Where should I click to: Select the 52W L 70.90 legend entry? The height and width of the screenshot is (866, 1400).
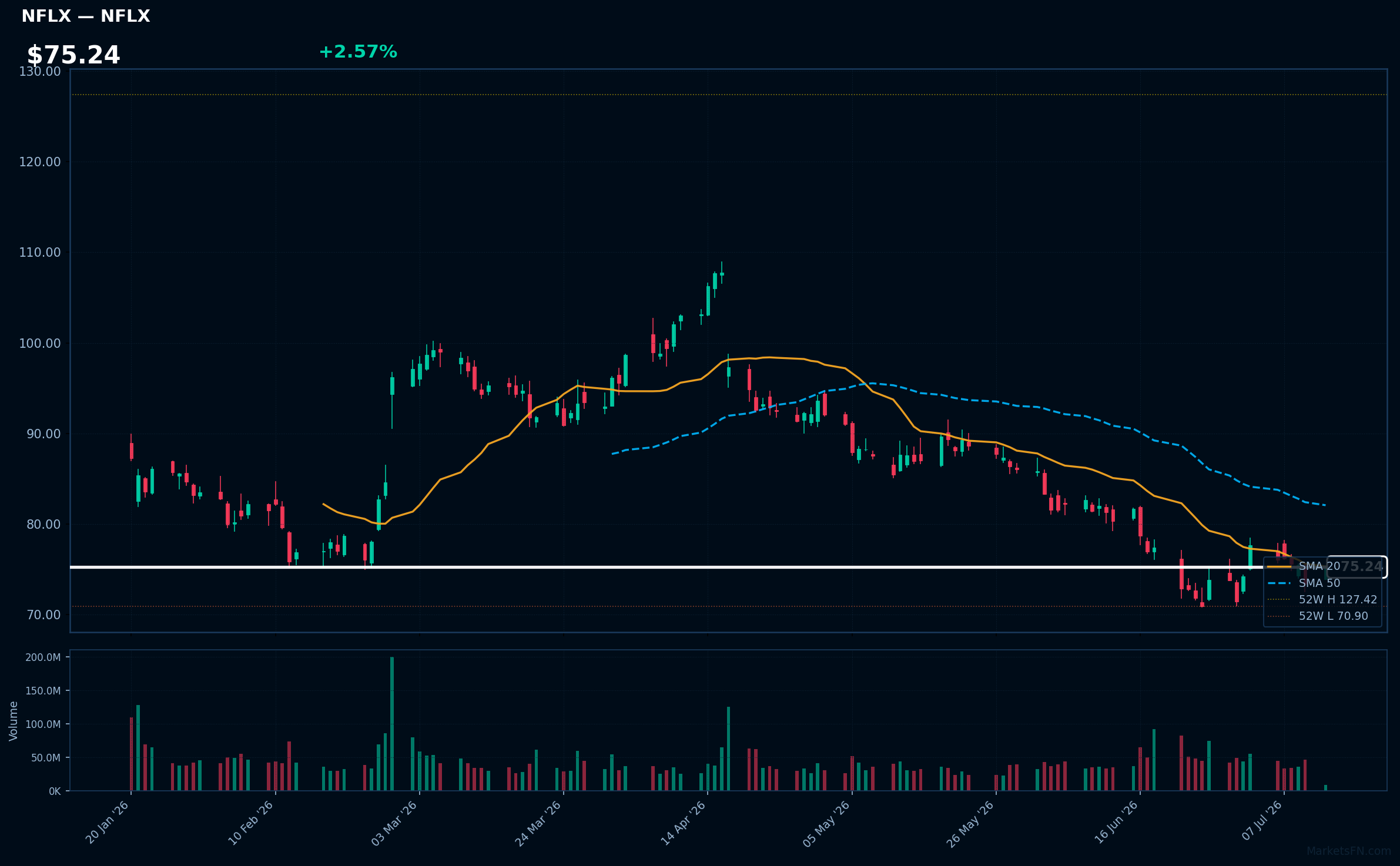click(1317, 616)
